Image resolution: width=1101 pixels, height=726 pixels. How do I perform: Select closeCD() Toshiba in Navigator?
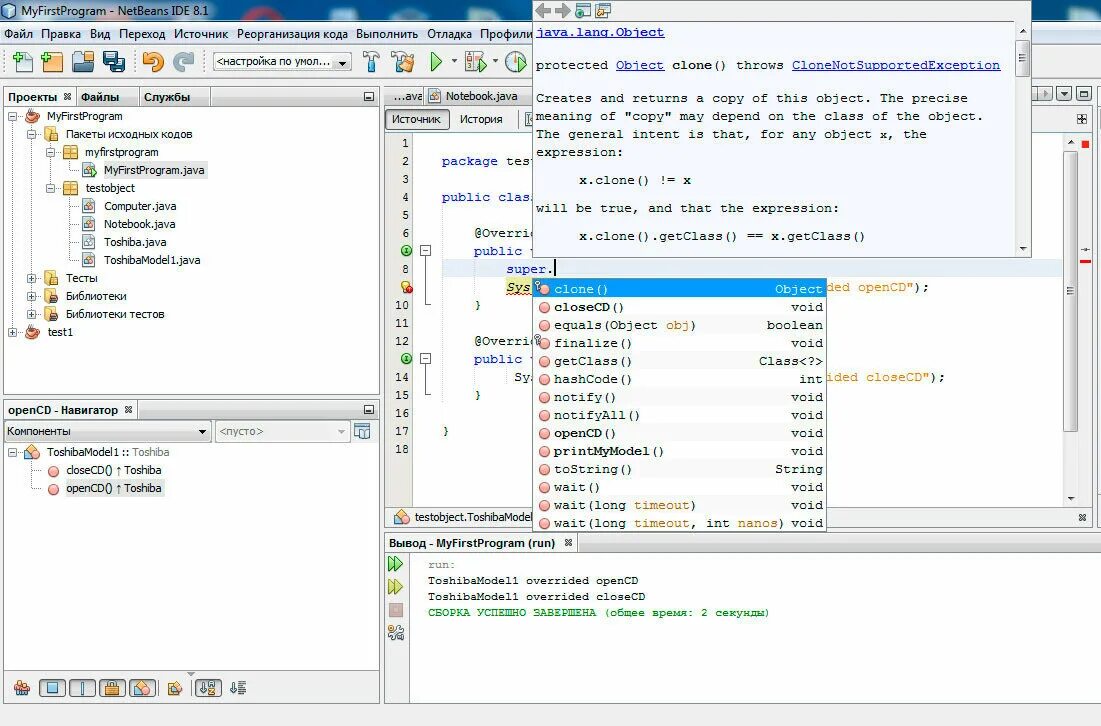click(114, 470)
